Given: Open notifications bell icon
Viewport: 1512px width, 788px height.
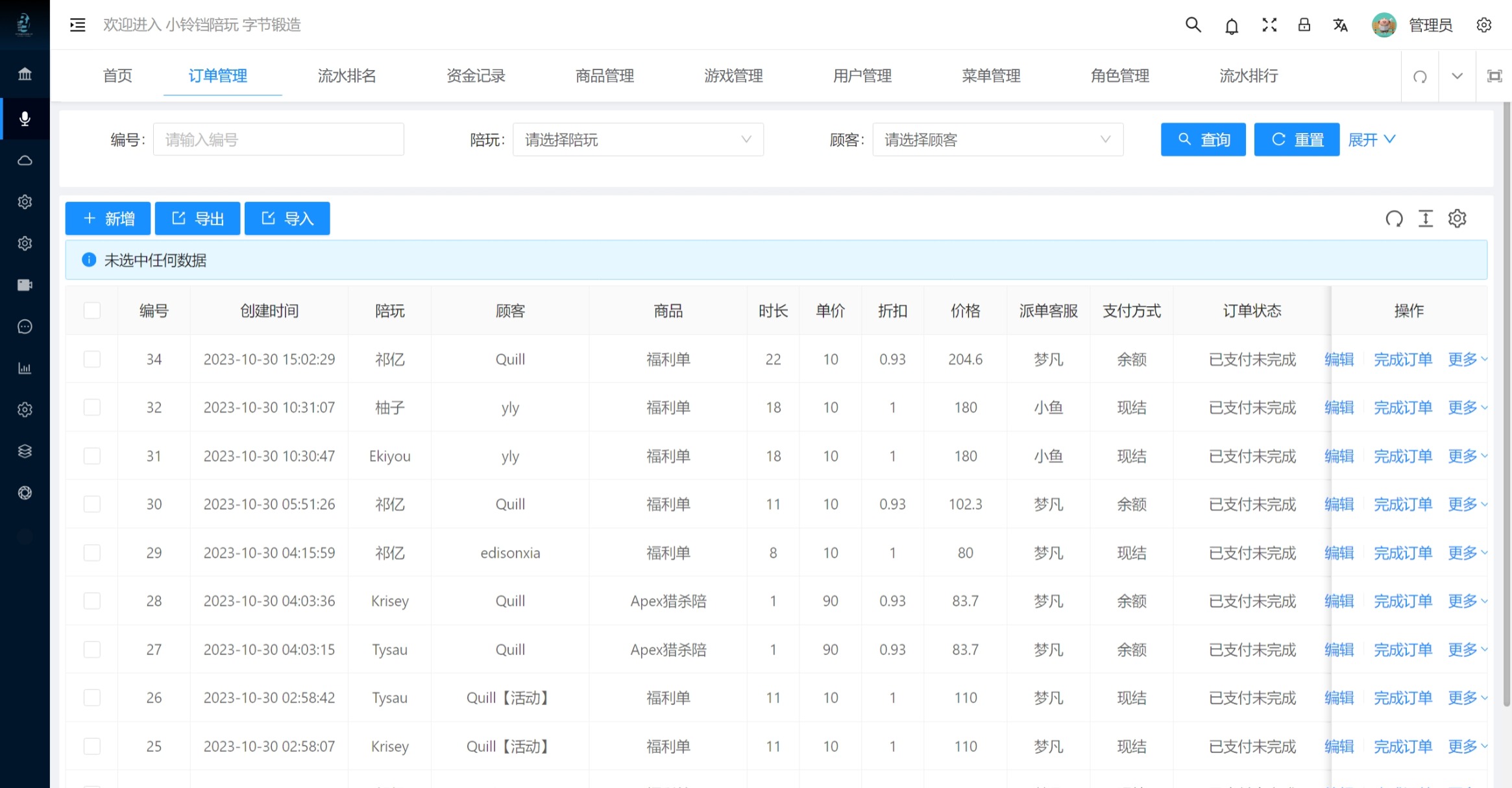Looking at the screenshot, I should click(x=1231, y=25).
